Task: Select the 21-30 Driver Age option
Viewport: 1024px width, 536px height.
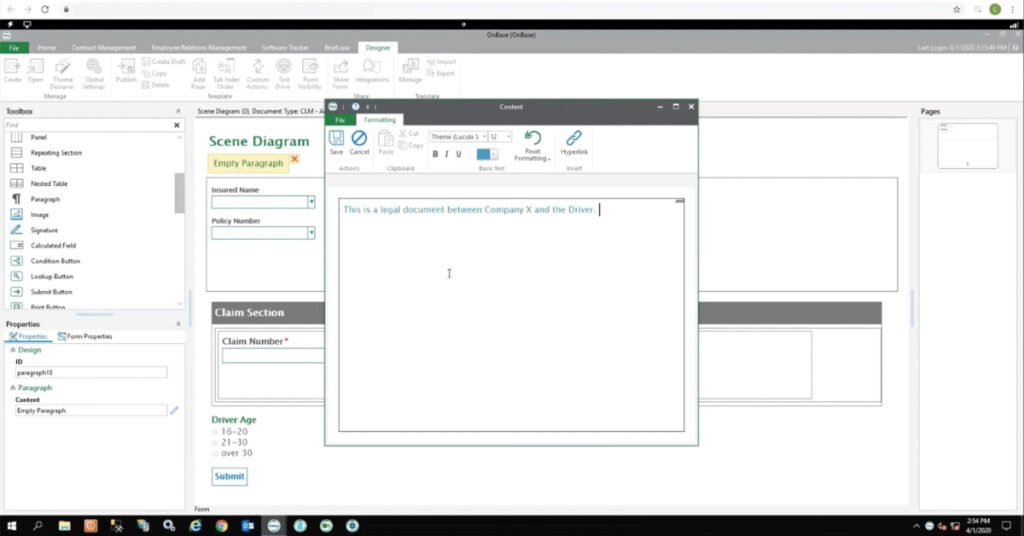Action: tap(215, 442)
